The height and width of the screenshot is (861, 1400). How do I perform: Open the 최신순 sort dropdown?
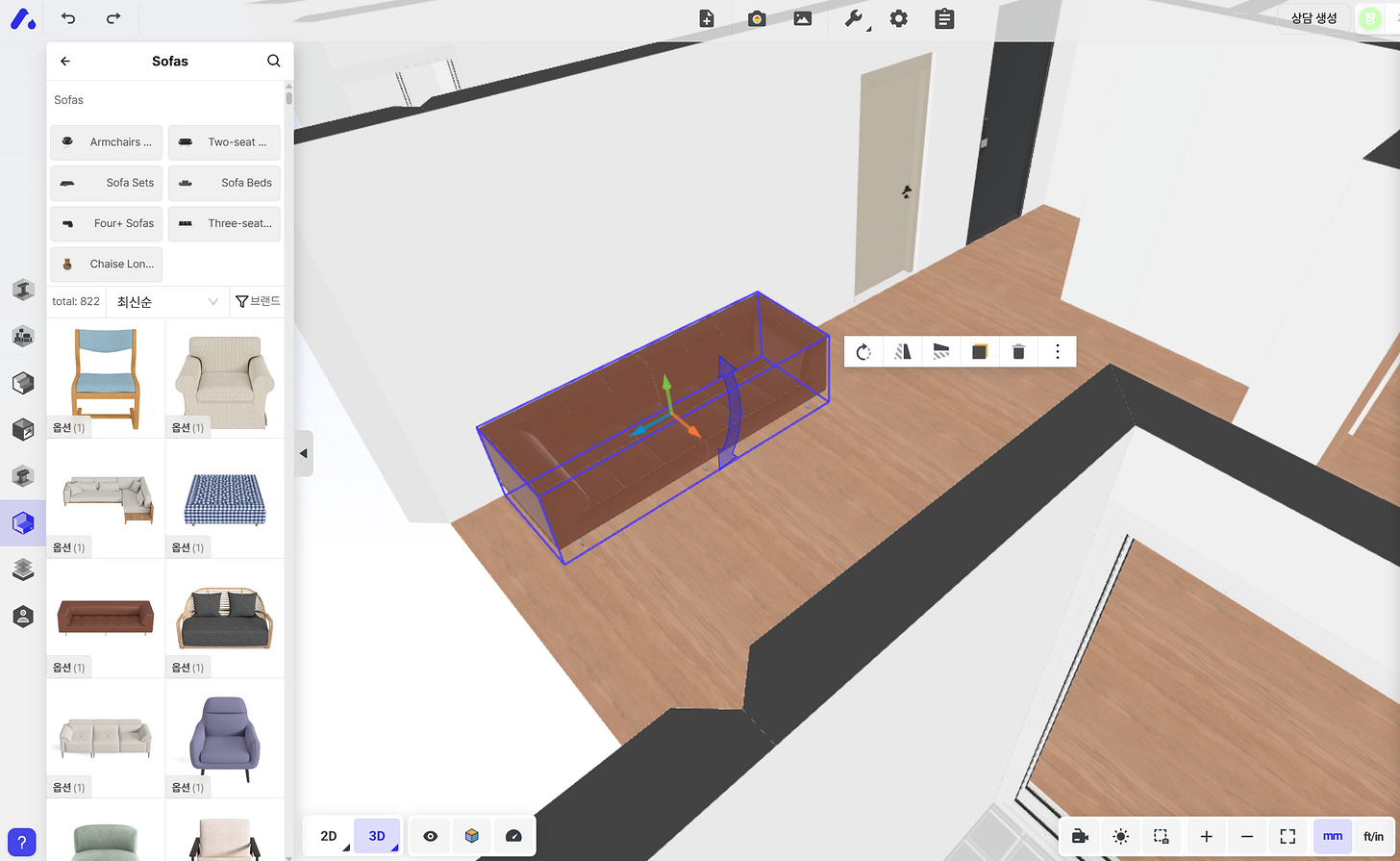pos(167,301)
